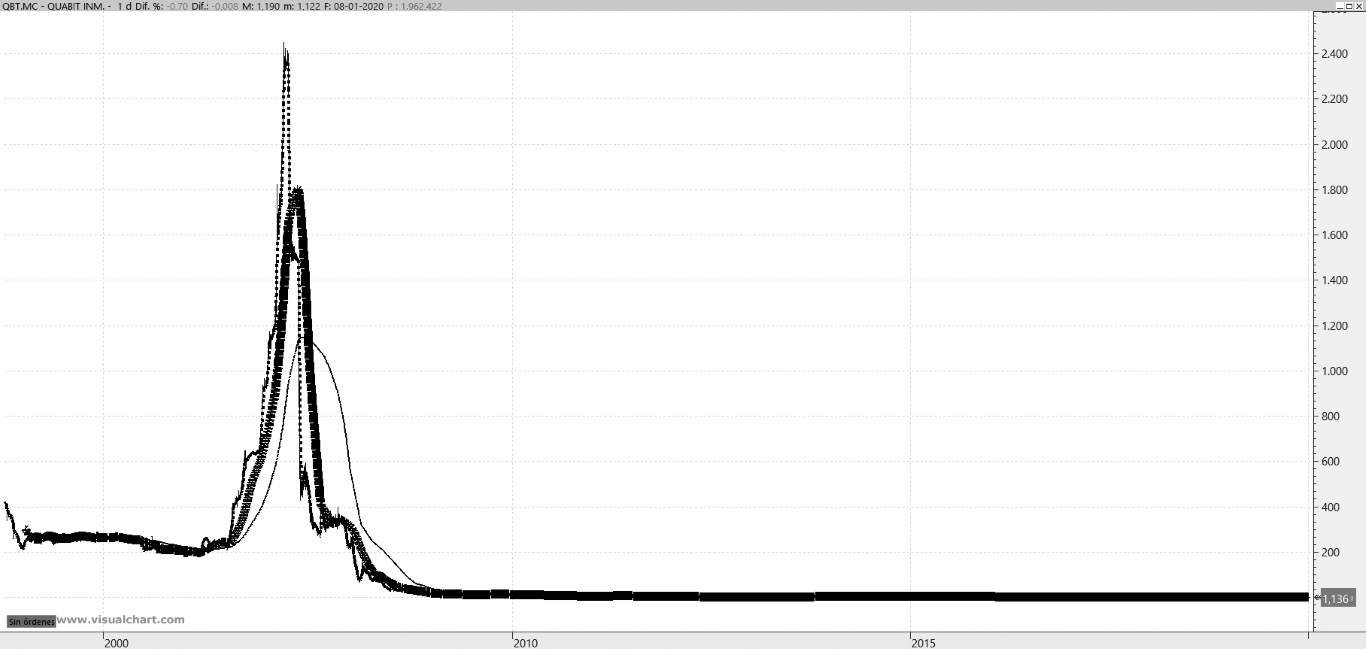Image resolution: width=1366 pixels, height=649 pixels.
Task: Open the www.visualchart.com watermark link
Action: point(120,620)
